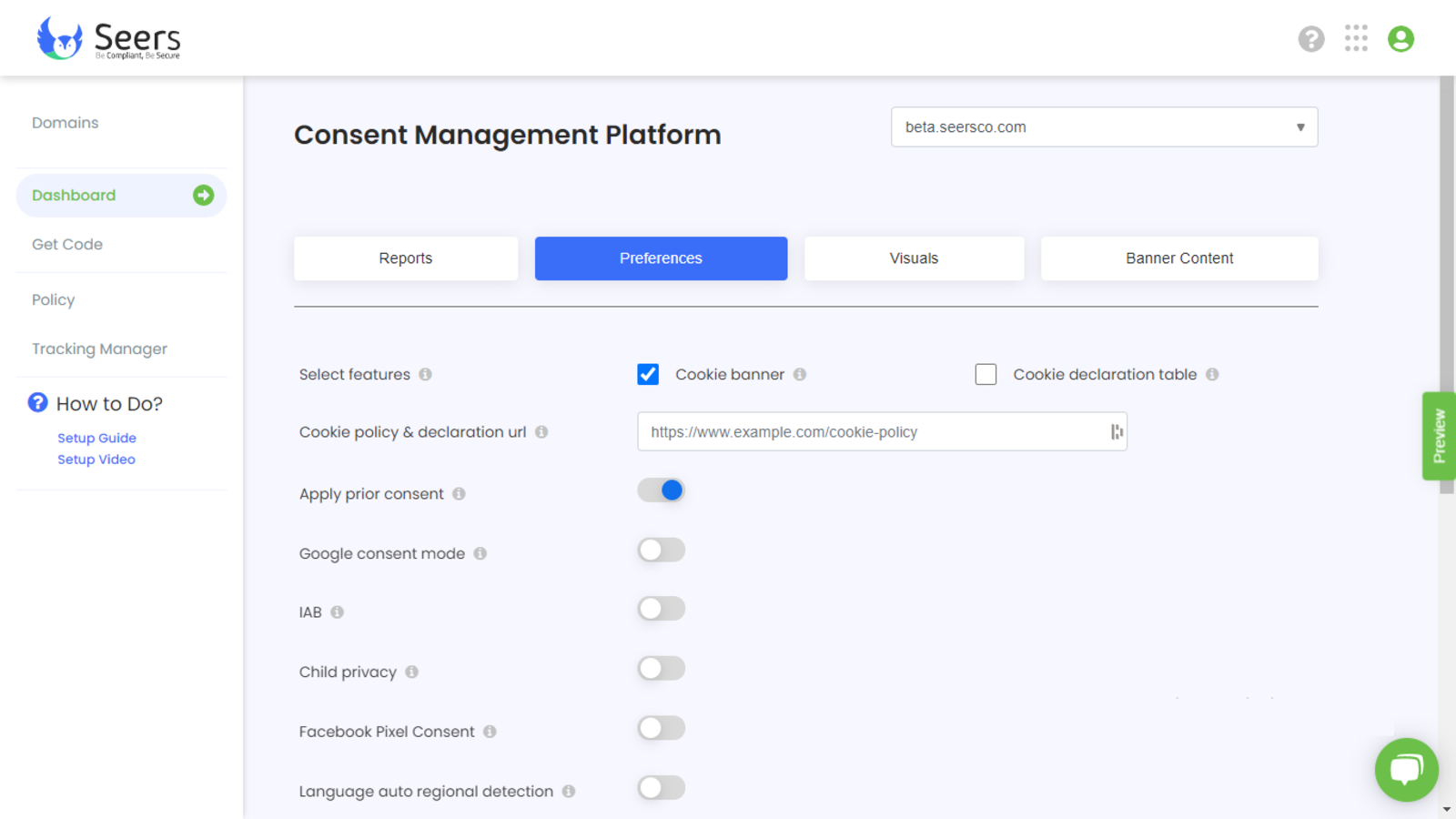The image size is (1456, 819).
Task: Click the green arrow icon beside Dashboard
Action: click(x=203, y=196)
